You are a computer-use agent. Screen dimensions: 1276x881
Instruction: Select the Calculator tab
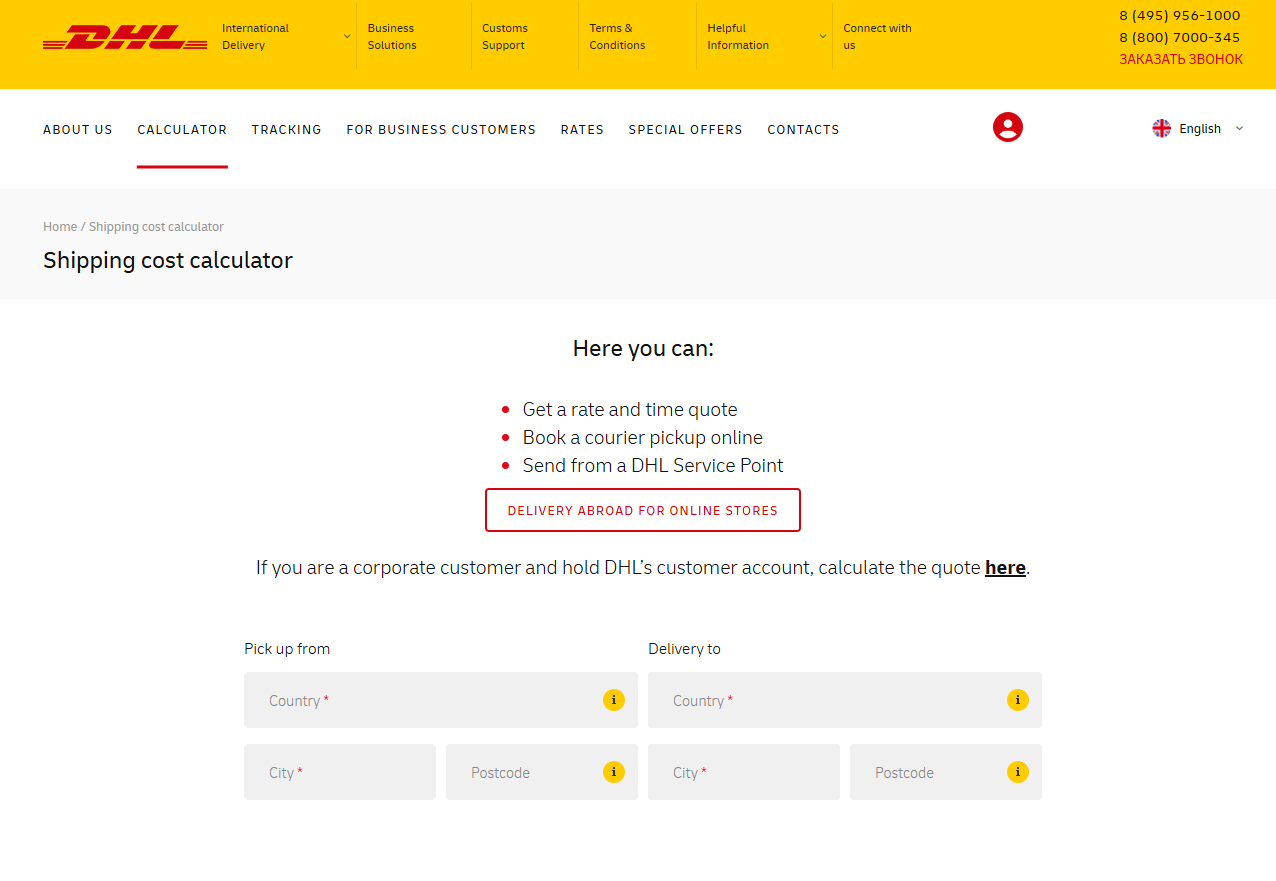(182, 129)
